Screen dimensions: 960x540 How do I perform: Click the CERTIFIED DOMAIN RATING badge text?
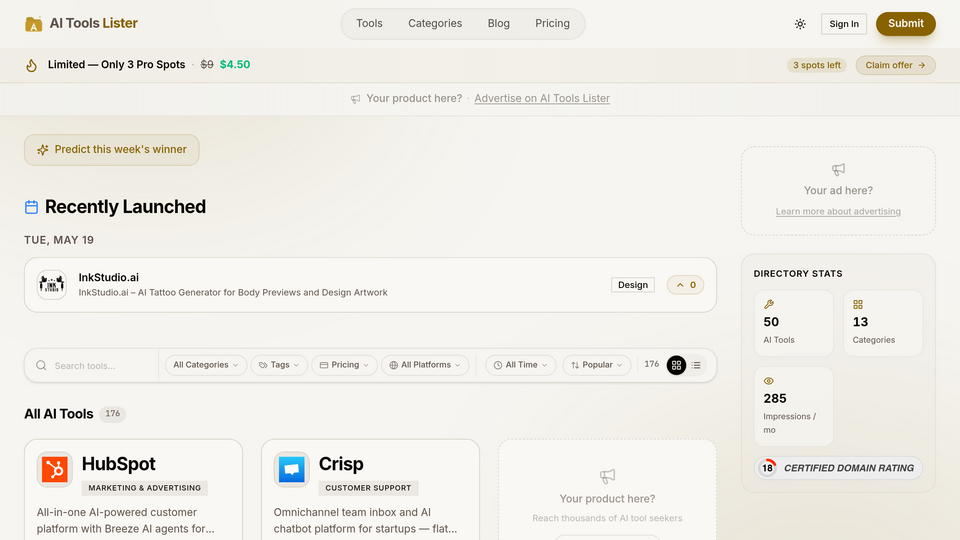(x=849, y=468)
